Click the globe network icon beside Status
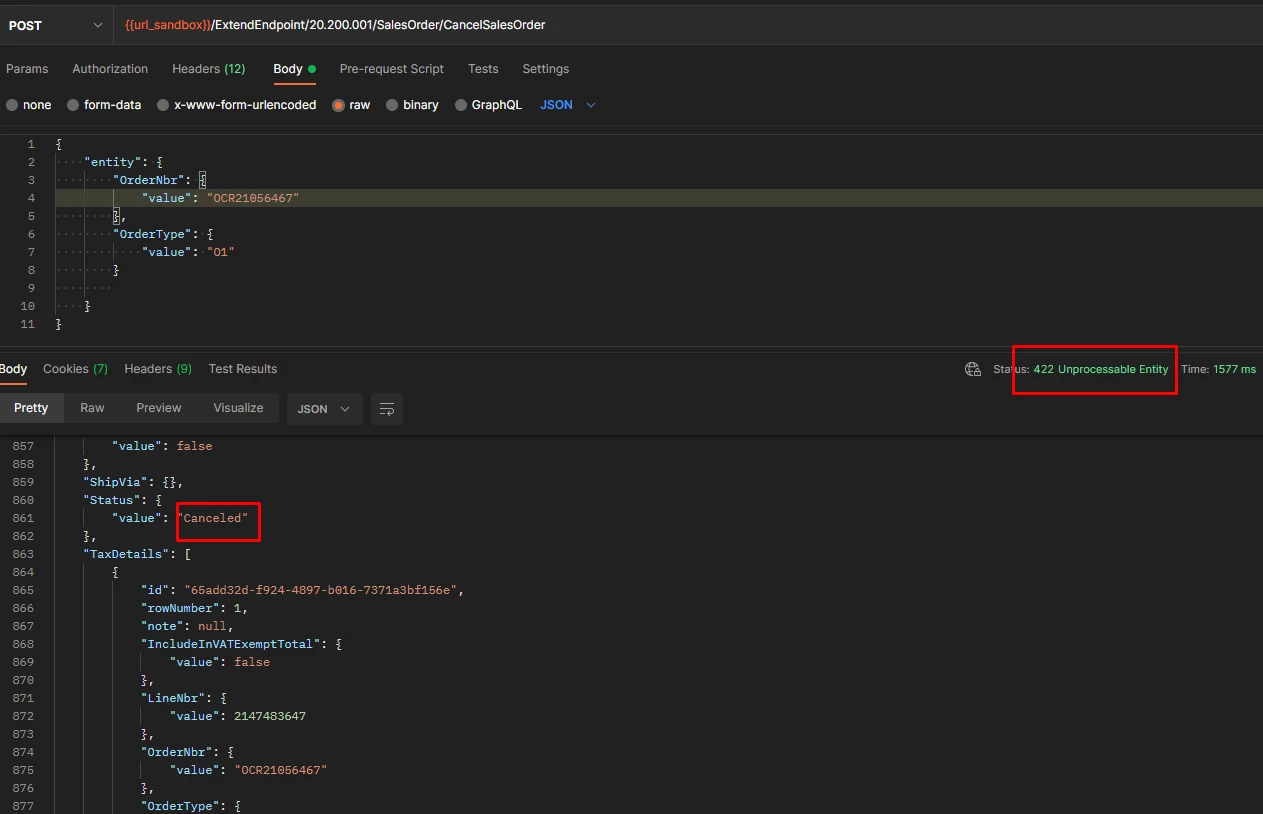The height and width of the screenshot is (814, 1263). pyautogui.click(x=972, y=369)
